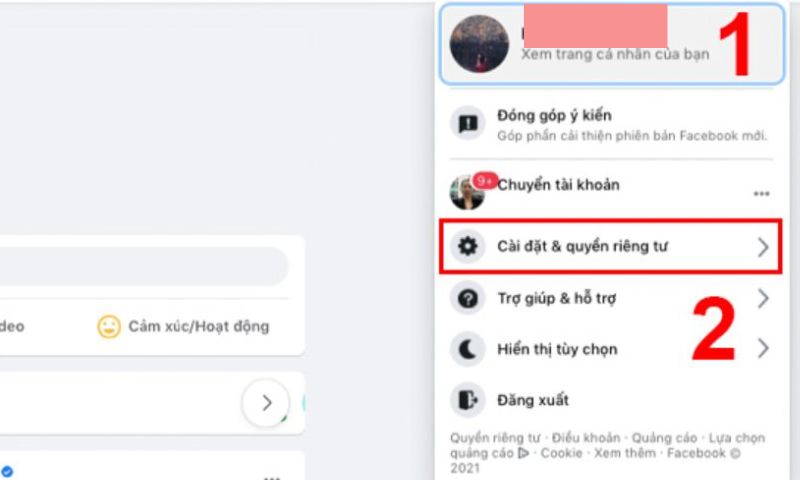
Task: Click the gear icon for settings and privacy
Action: (x=467, y=246)
